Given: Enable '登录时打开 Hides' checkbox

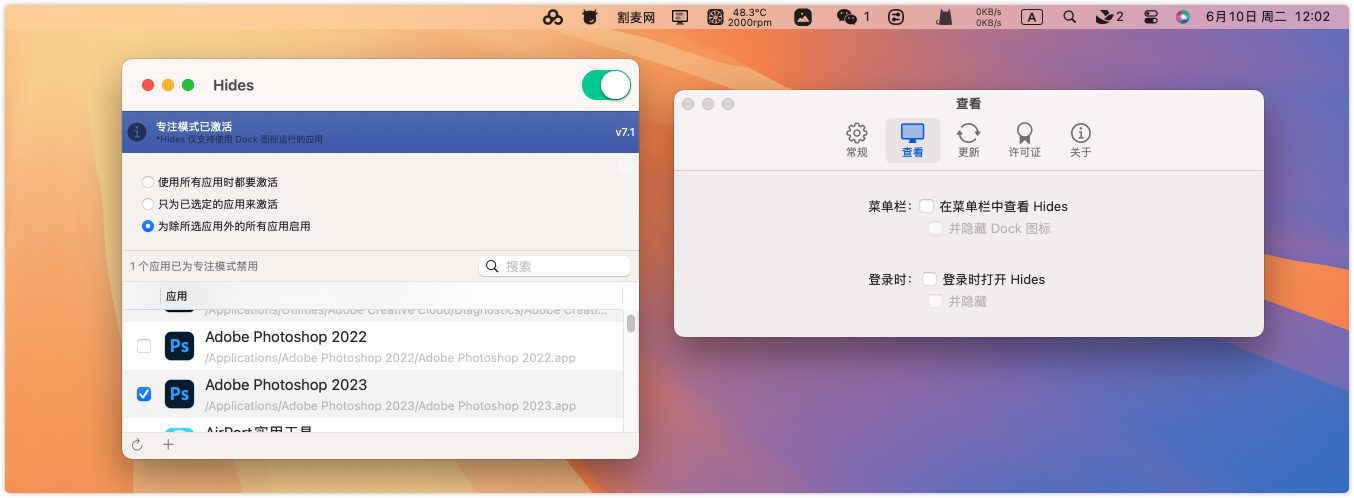Looking at the screenshot, I should tap(930, 279).
